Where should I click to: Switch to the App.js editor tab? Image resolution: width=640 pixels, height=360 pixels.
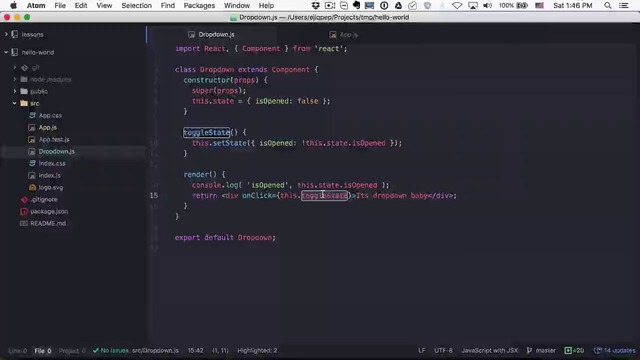coord(344,35)
